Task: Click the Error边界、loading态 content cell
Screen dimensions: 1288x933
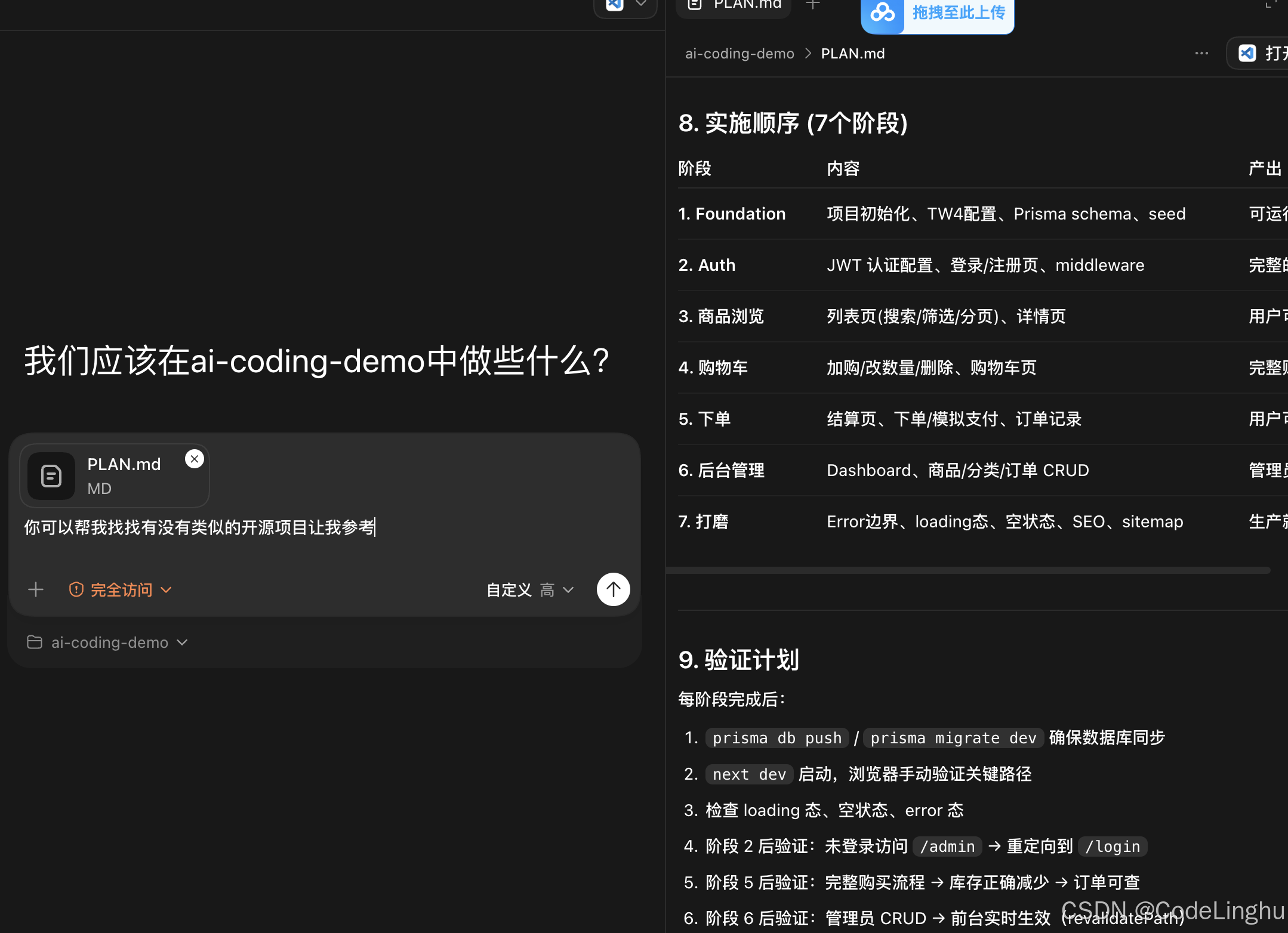Action: coord(1004,521)
